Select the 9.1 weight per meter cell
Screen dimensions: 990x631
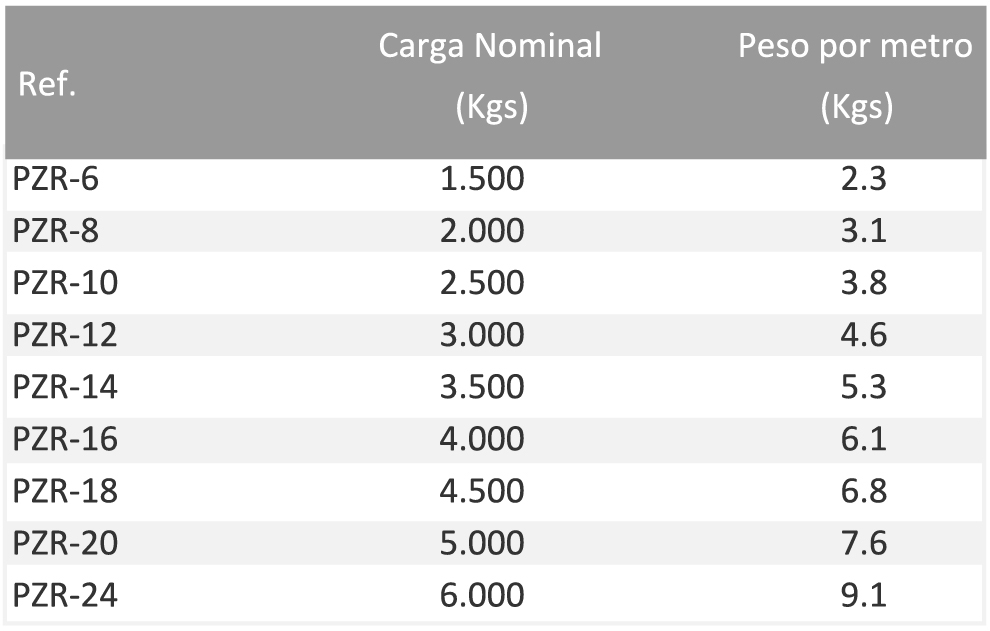[864, 595]
